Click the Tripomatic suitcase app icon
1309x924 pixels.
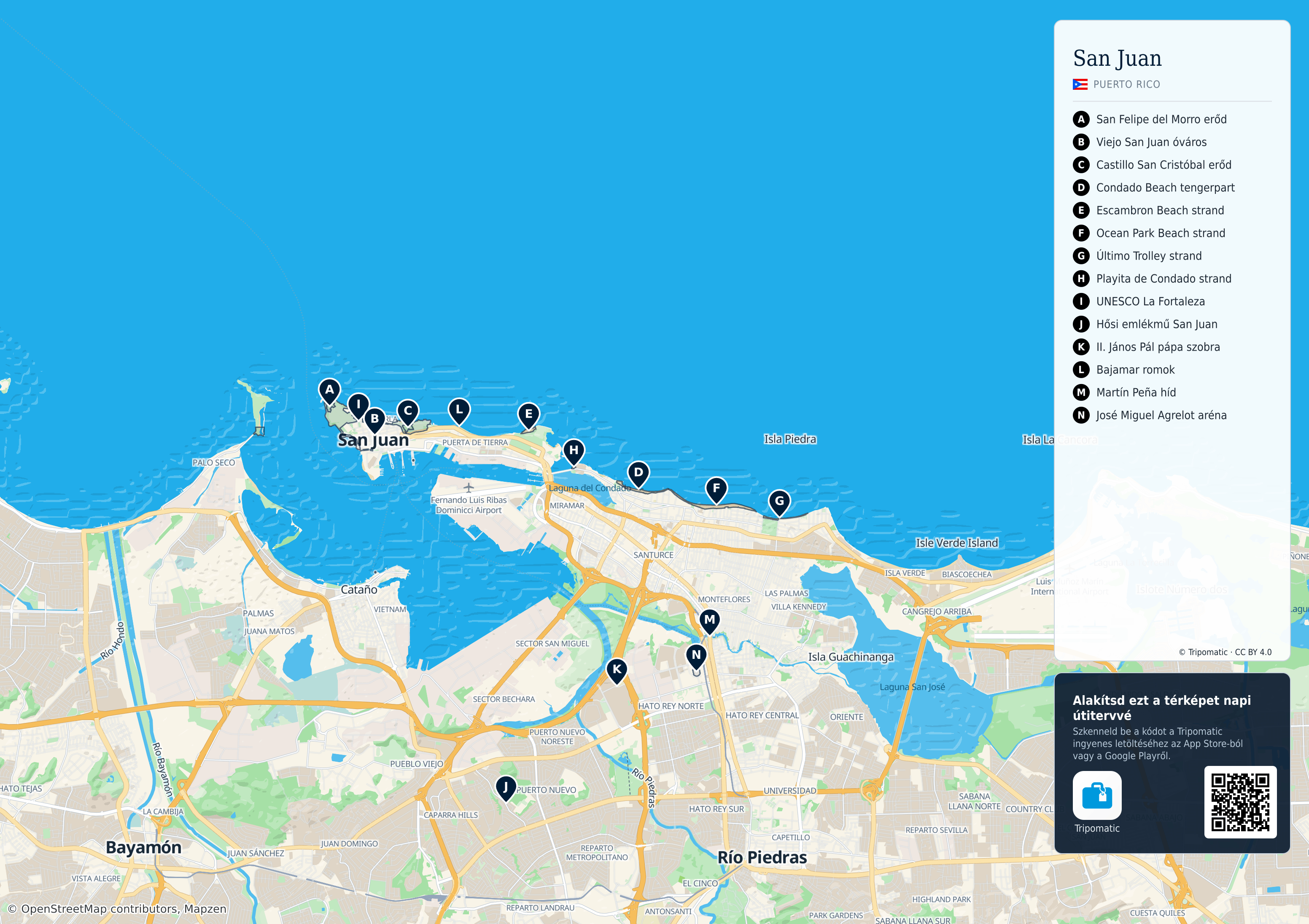click(1097, 795)
